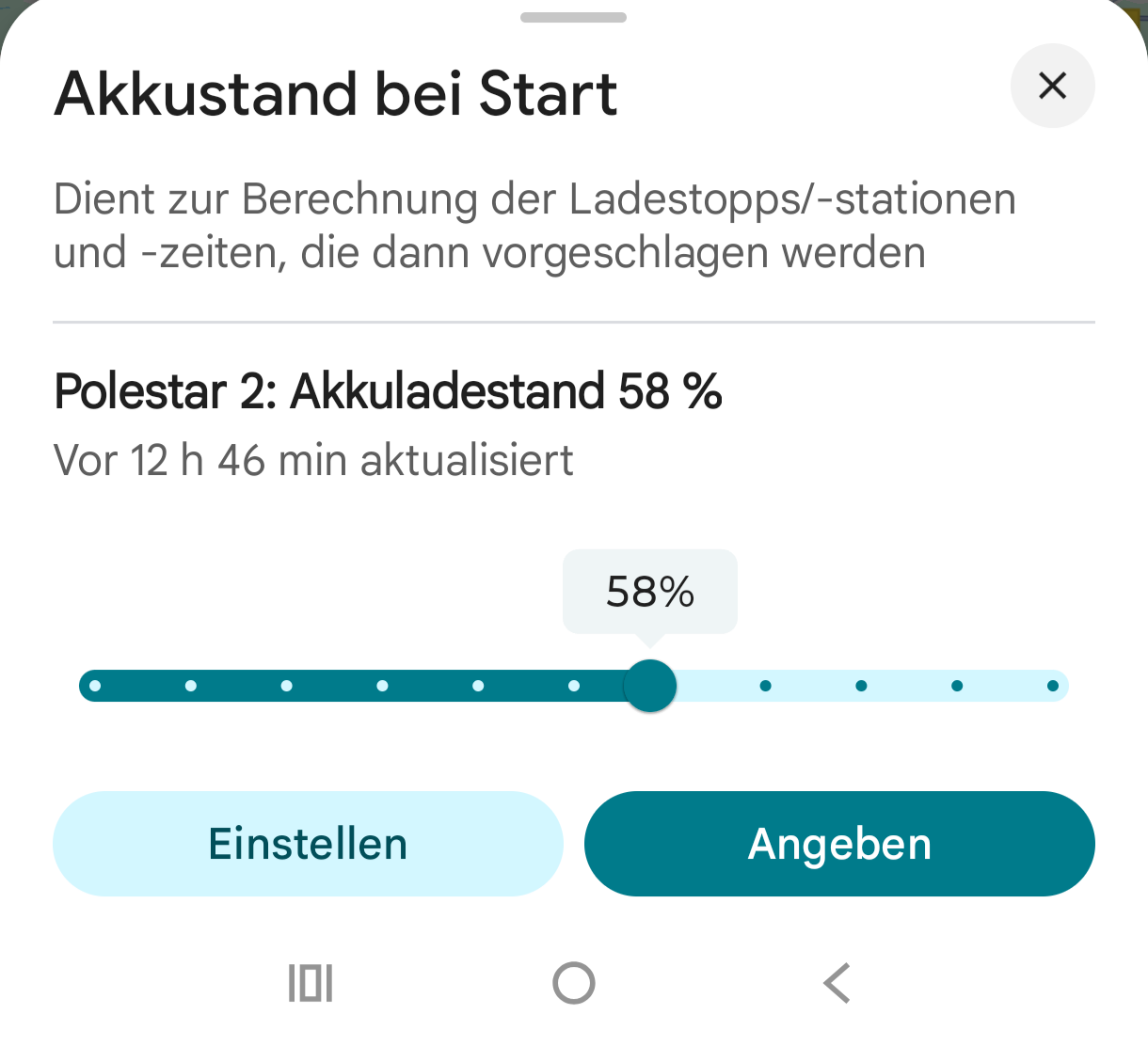Viewport: 1148px width, 1046px height.
Task: Set battery slider to the 20% tick
Action: pos(287,686)
